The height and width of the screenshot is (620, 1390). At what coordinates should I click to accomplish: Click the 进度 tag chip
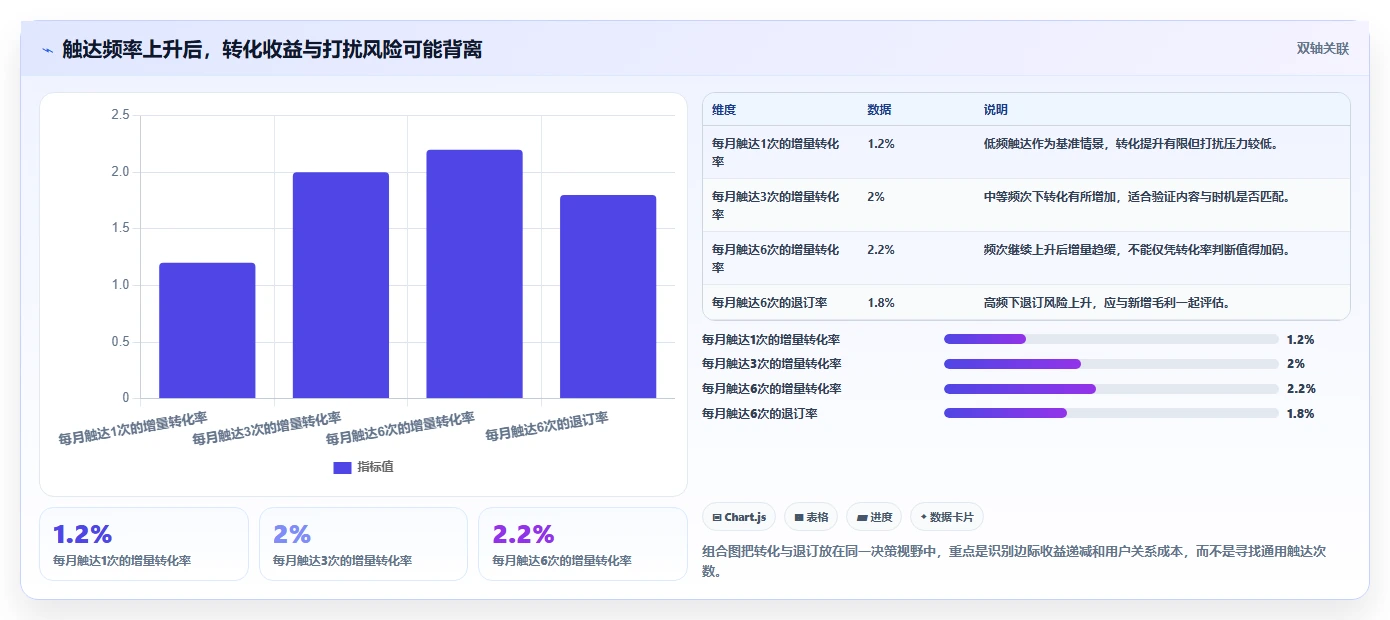[874, 517]
